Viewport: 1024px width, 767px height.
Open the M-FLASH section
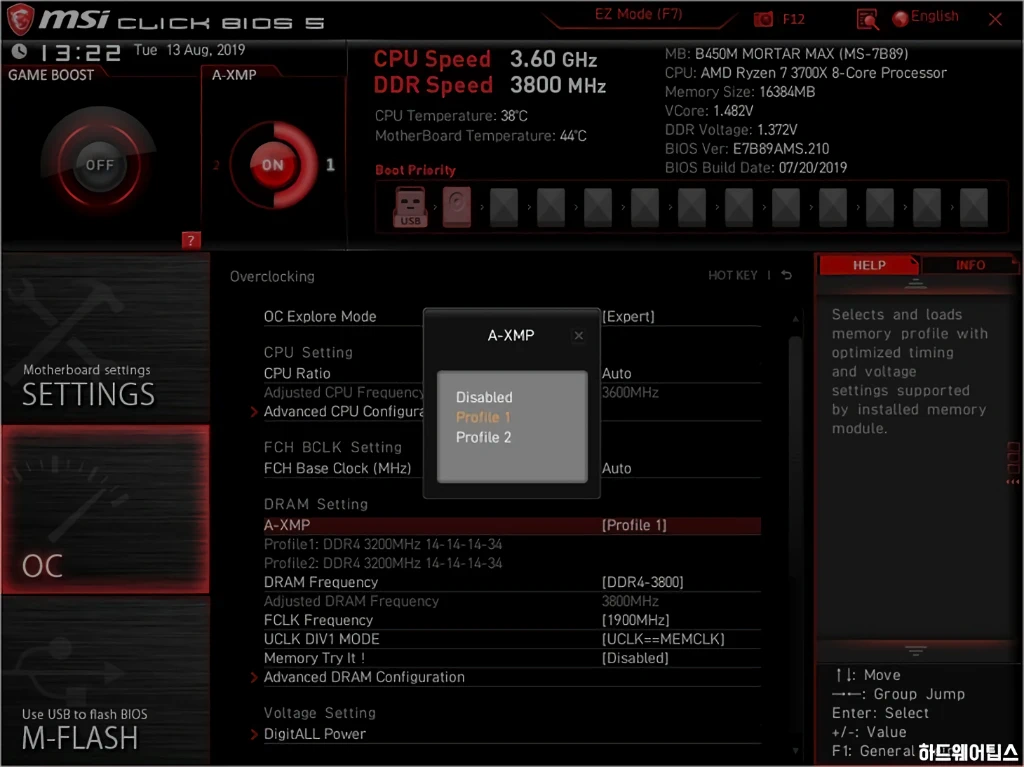pos(105,679)
